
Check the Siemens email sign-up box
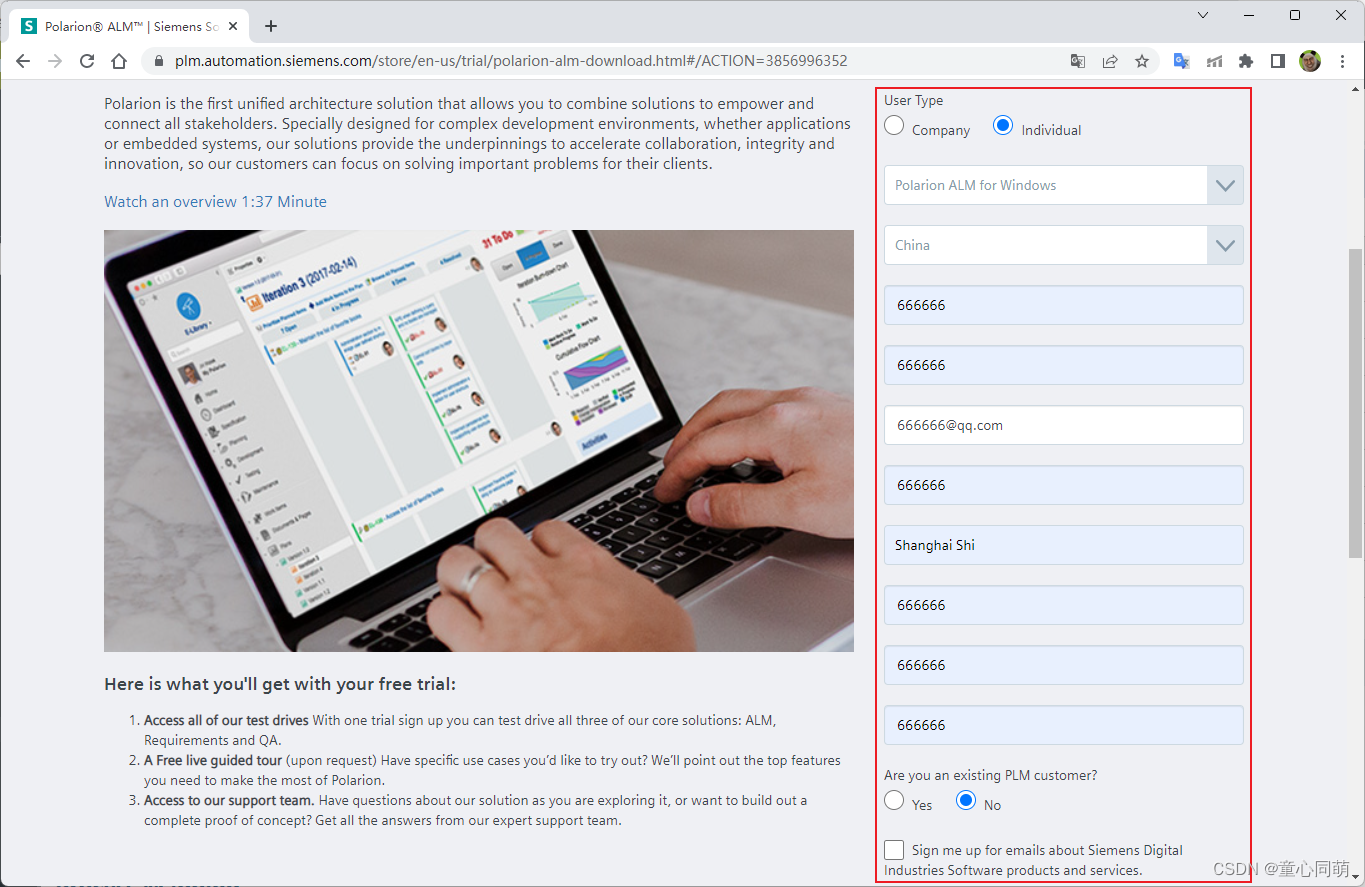tap(894, 850)
